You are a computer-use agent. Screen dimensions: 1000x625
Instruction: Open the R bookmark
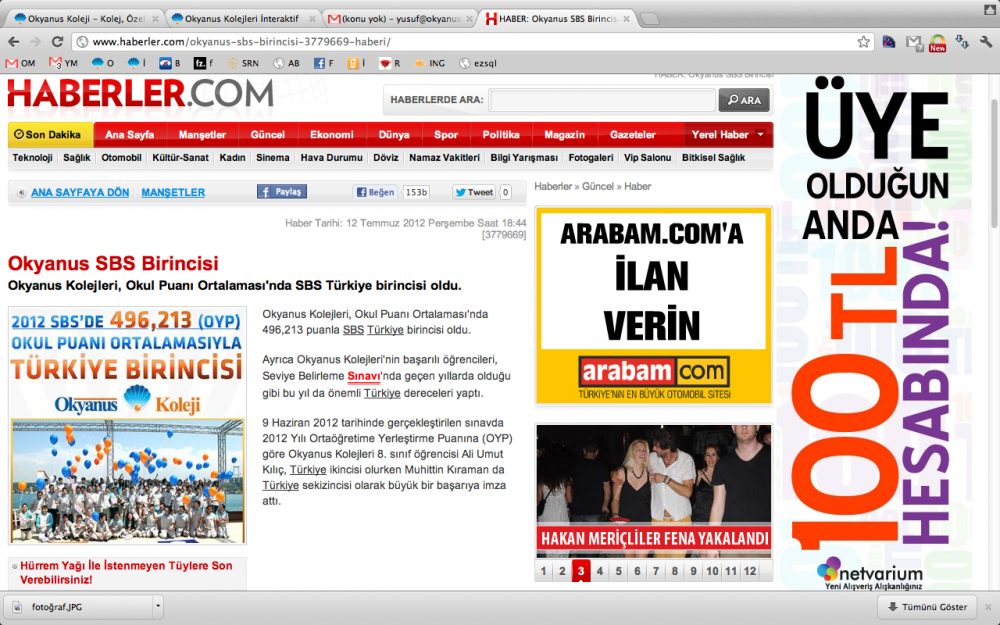click(x=390, y=63)
